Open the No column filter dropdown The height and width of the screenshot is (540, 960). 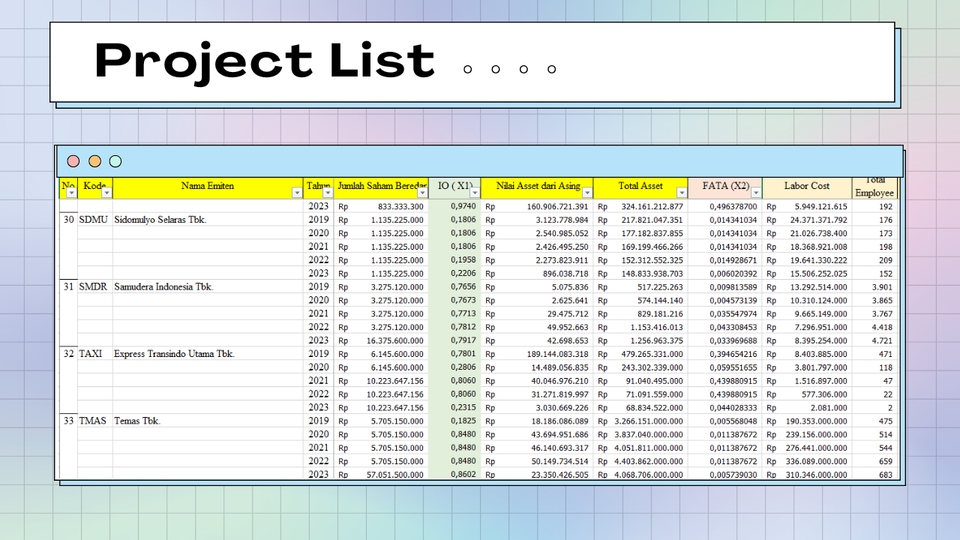[x=71, y=193]
